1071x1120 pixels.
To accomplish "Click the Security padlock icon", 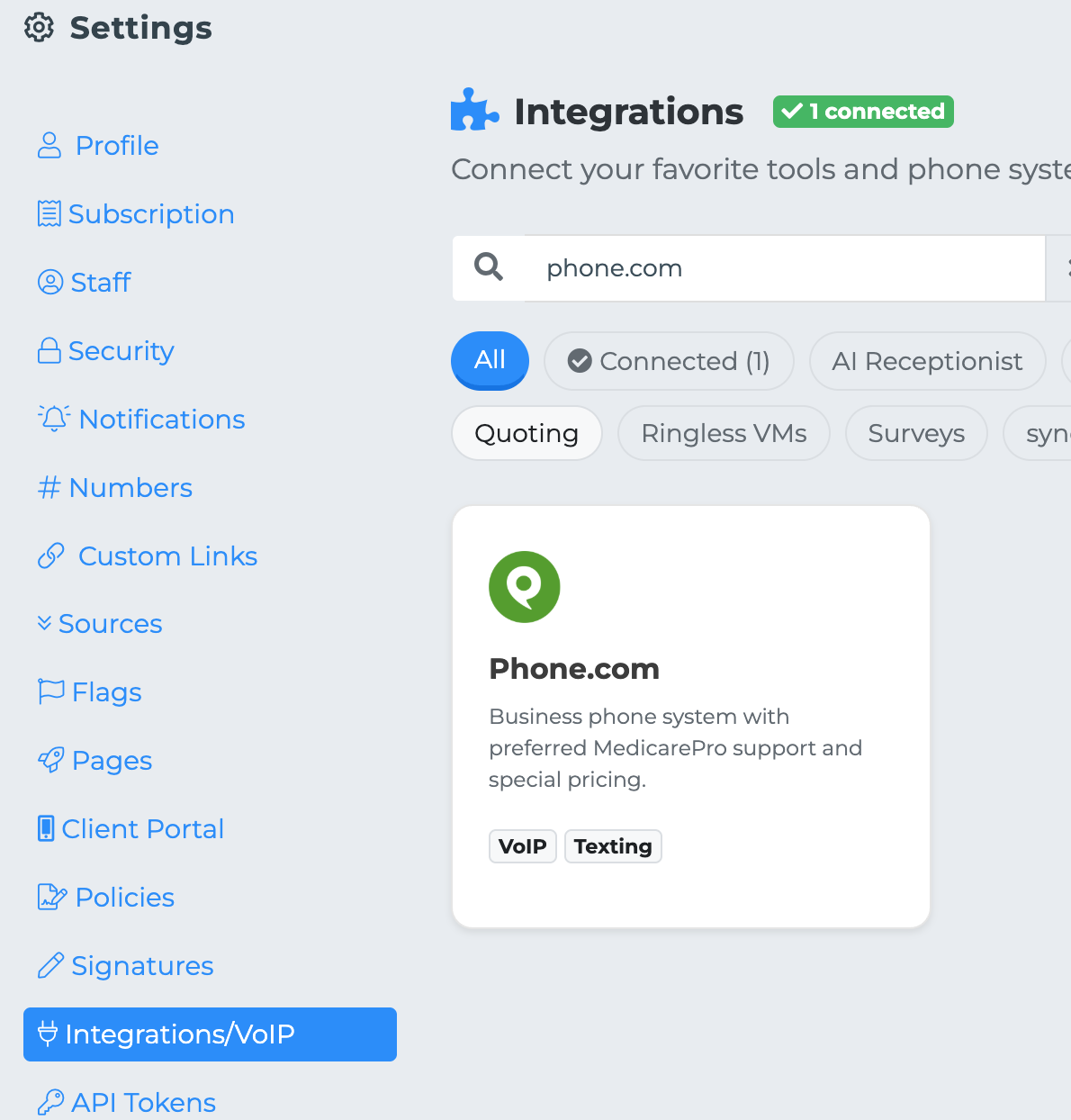I will click(x=49, y=351).
